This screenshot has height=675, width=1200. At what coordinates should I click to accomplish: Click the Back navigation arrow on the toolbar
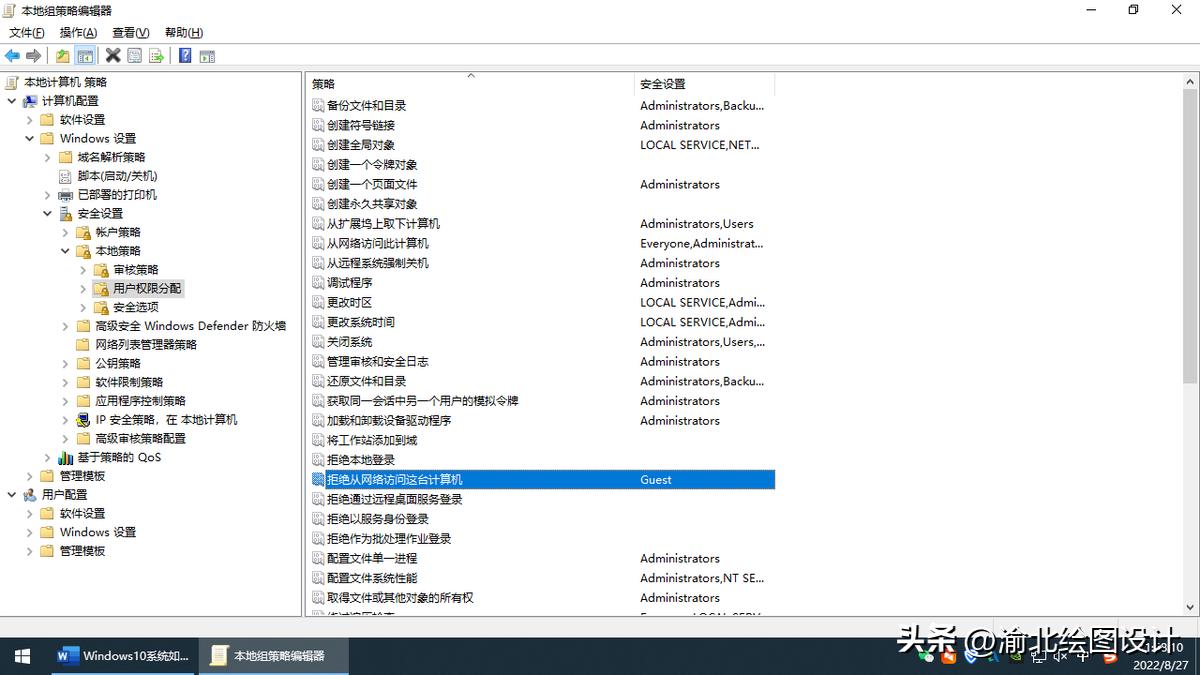[x=12, y=55]
